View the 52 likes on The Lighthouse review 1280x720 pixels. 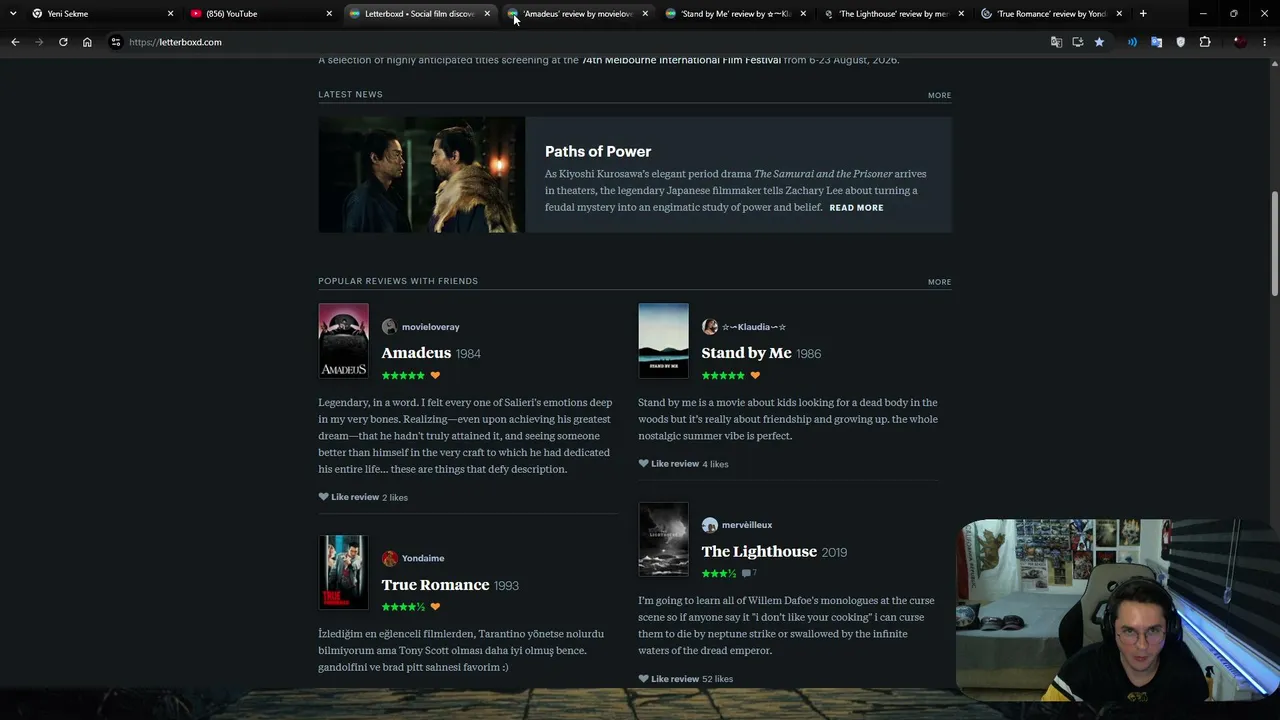[x=718, y=679]
